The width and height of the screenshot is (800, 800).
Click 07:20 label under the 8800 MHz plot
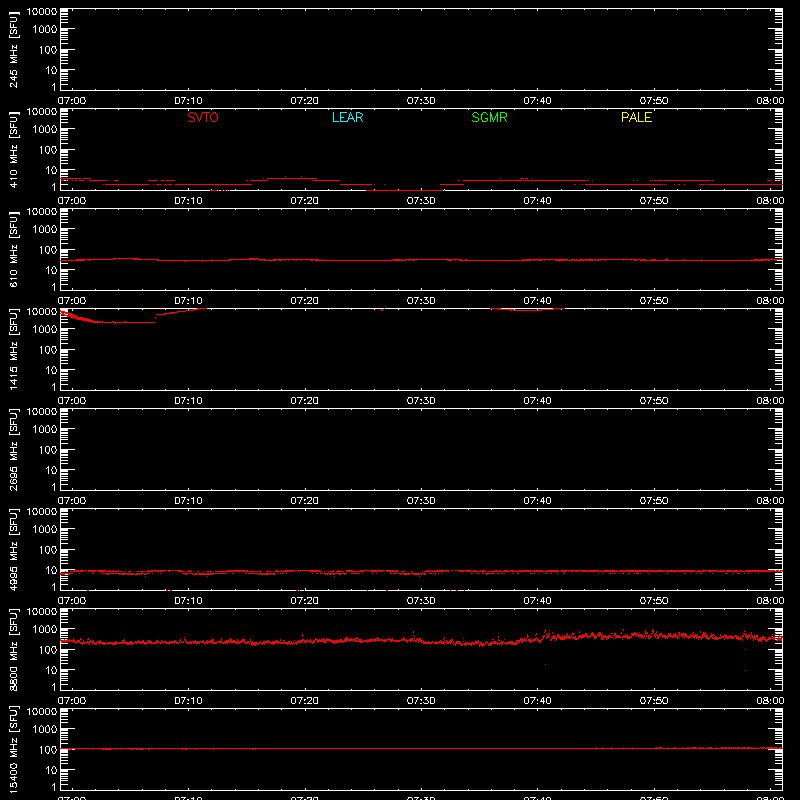(305, 701)
